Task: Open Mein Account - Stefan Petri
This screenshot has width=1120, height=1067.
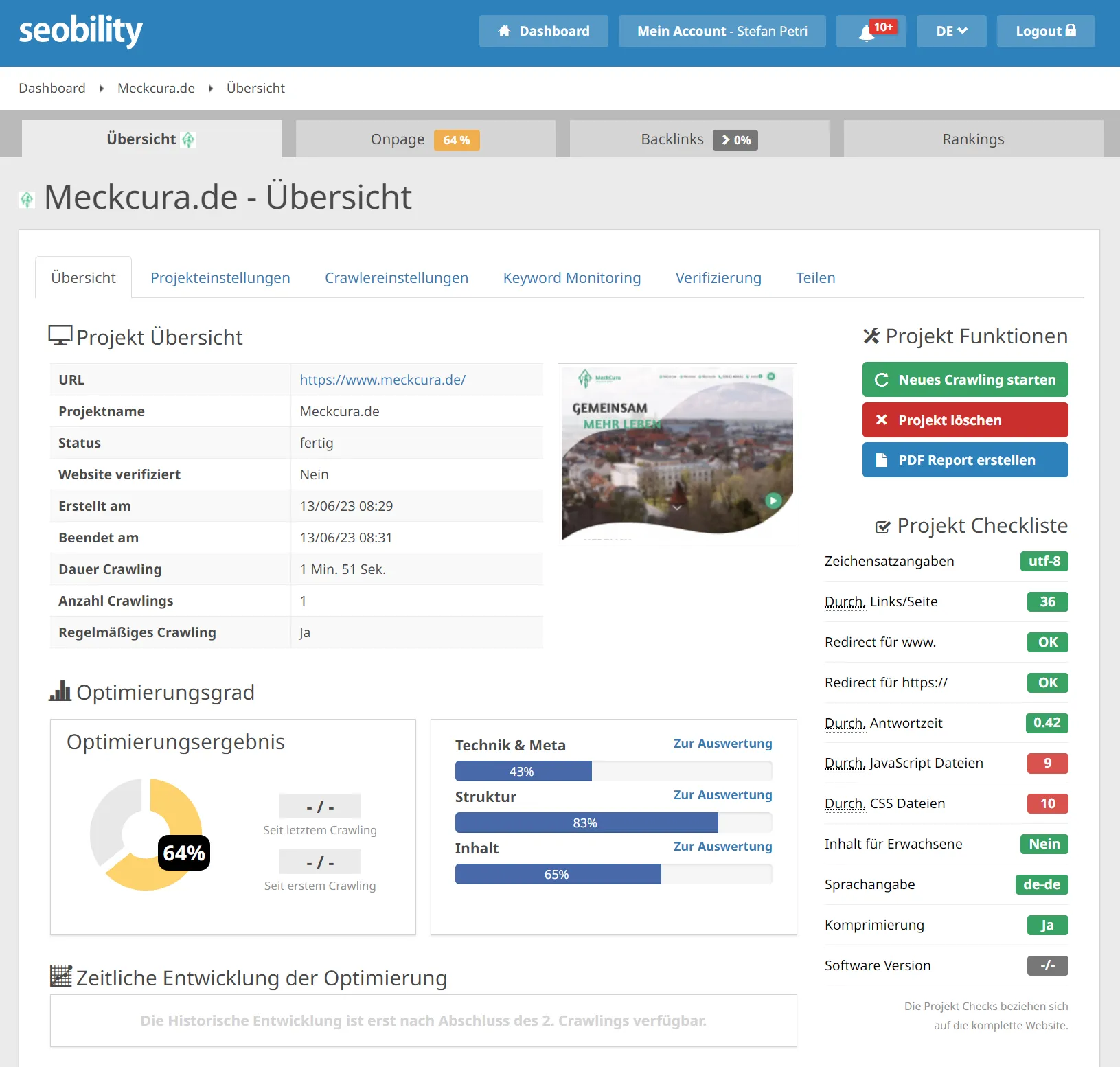Action: 722,31
